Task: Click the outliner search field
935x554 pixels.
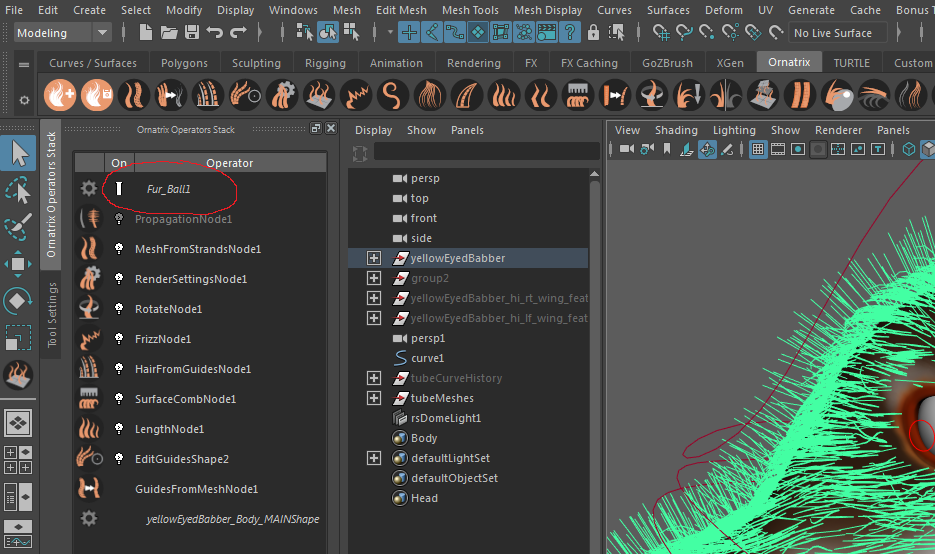Action: [485, 151]
